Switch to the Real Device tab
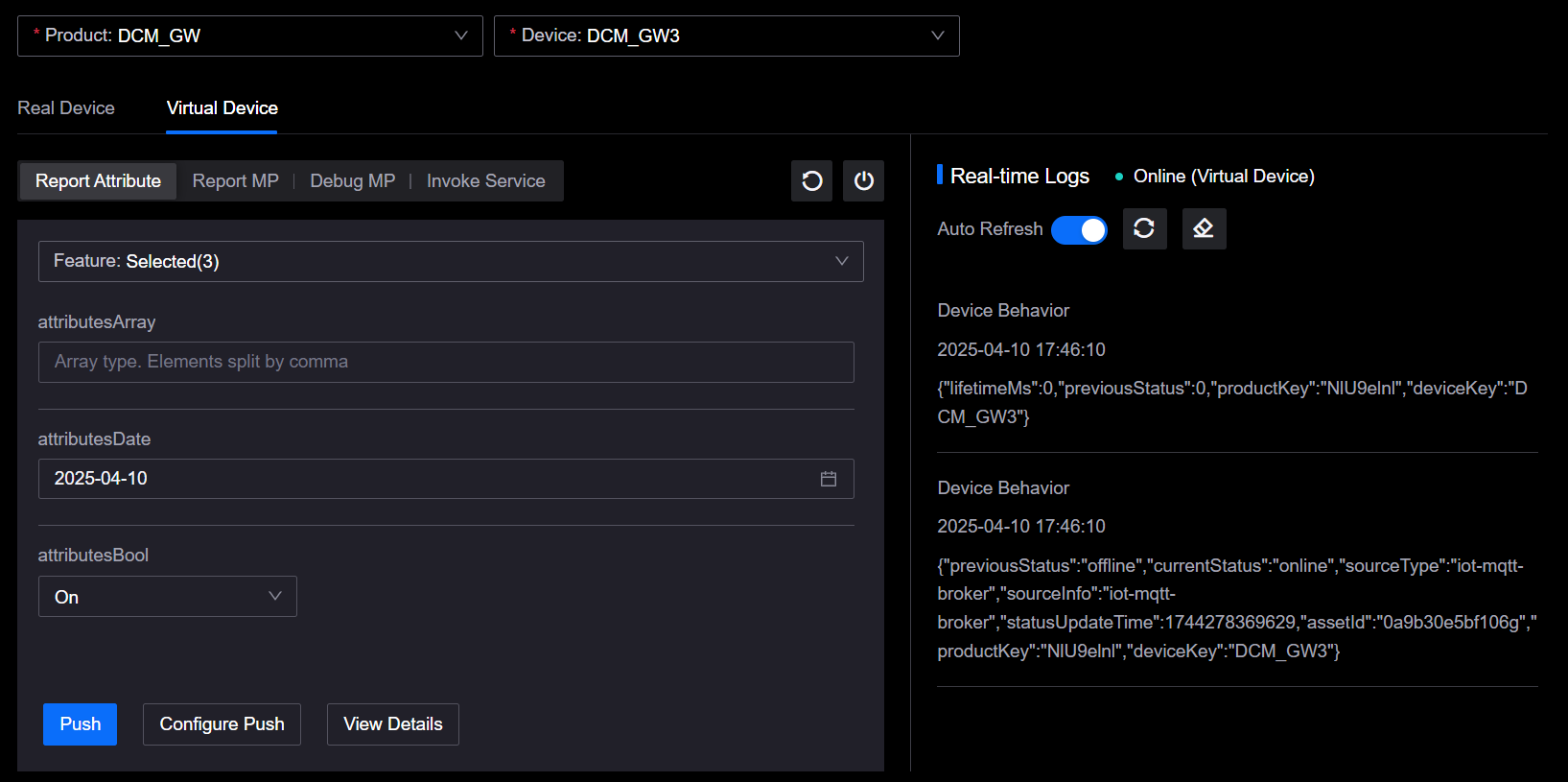Viewport: 1568px width, 782px height. pos(66,108)
